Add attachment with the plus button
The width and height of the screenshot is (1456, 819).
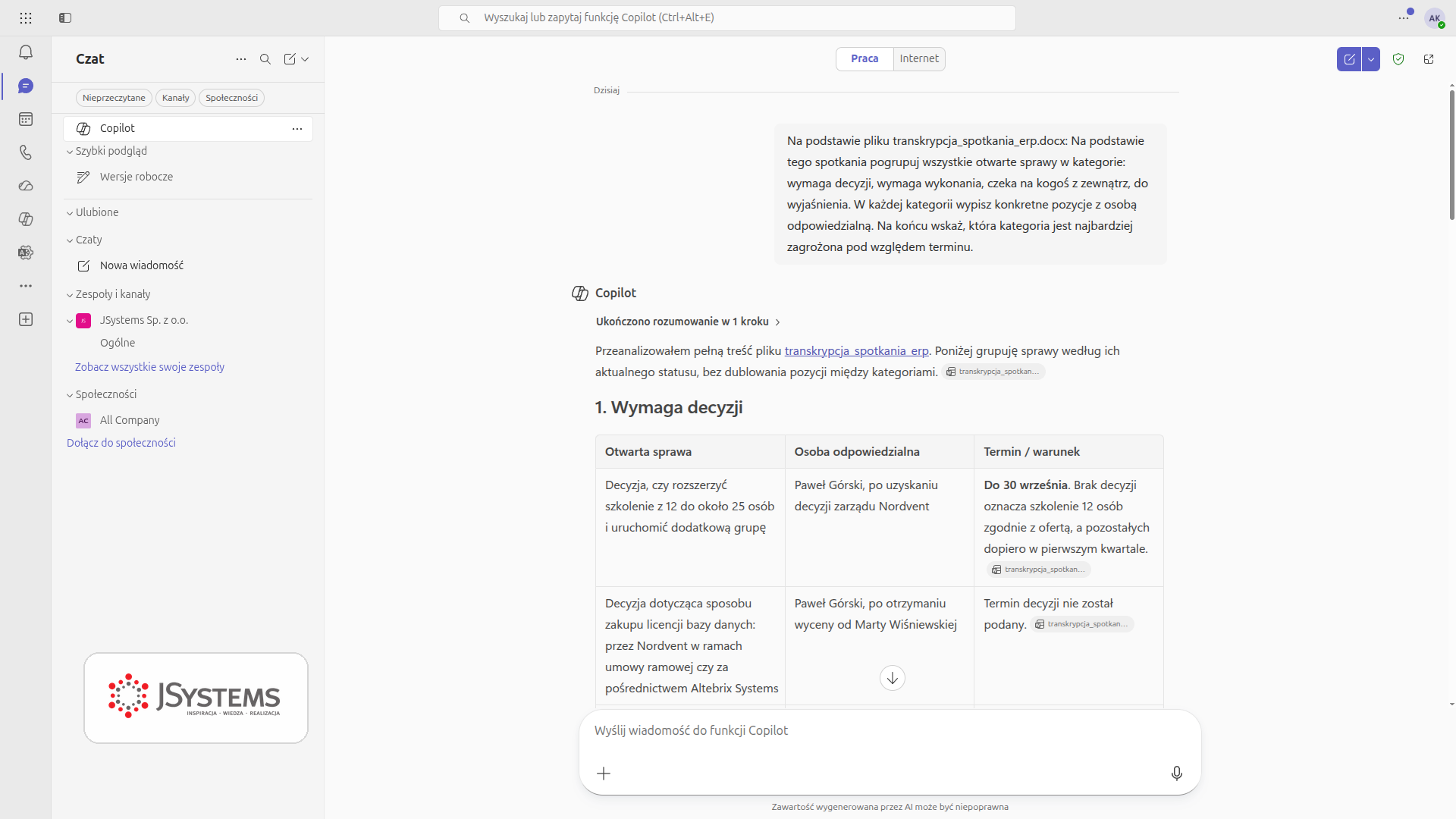(x=604, y=773)
